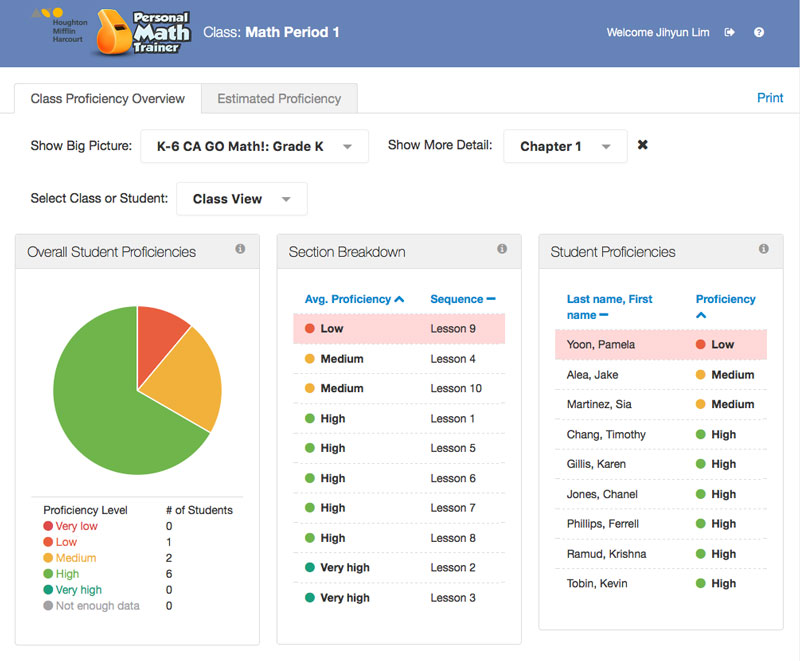Toggle sort by Last name, First name
Image resolution: width=800 pixels, height=661 pixels.
pos(609,307)
